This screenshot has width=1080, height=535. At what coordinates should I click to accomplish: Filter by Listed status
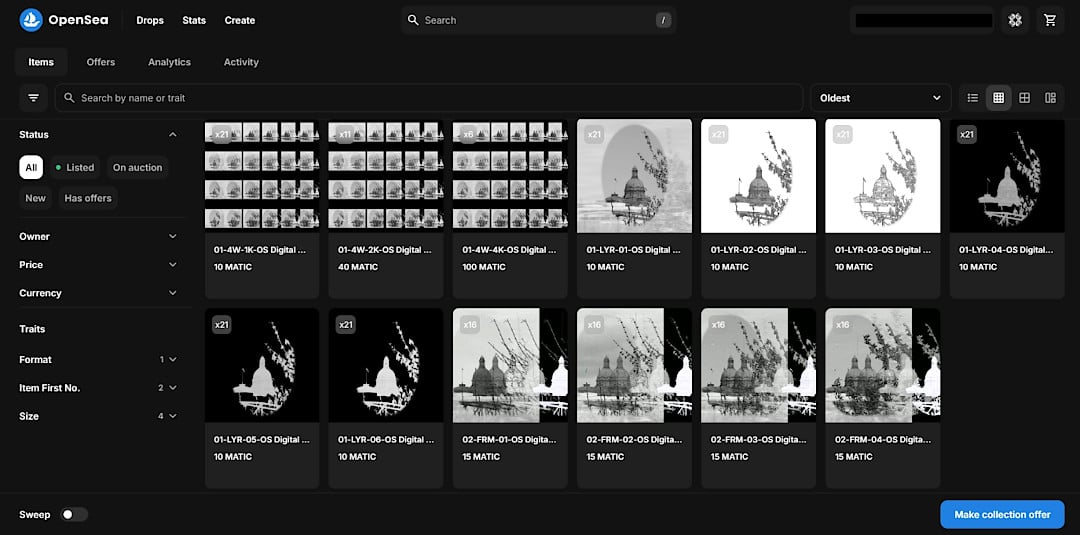click(75, 167)
